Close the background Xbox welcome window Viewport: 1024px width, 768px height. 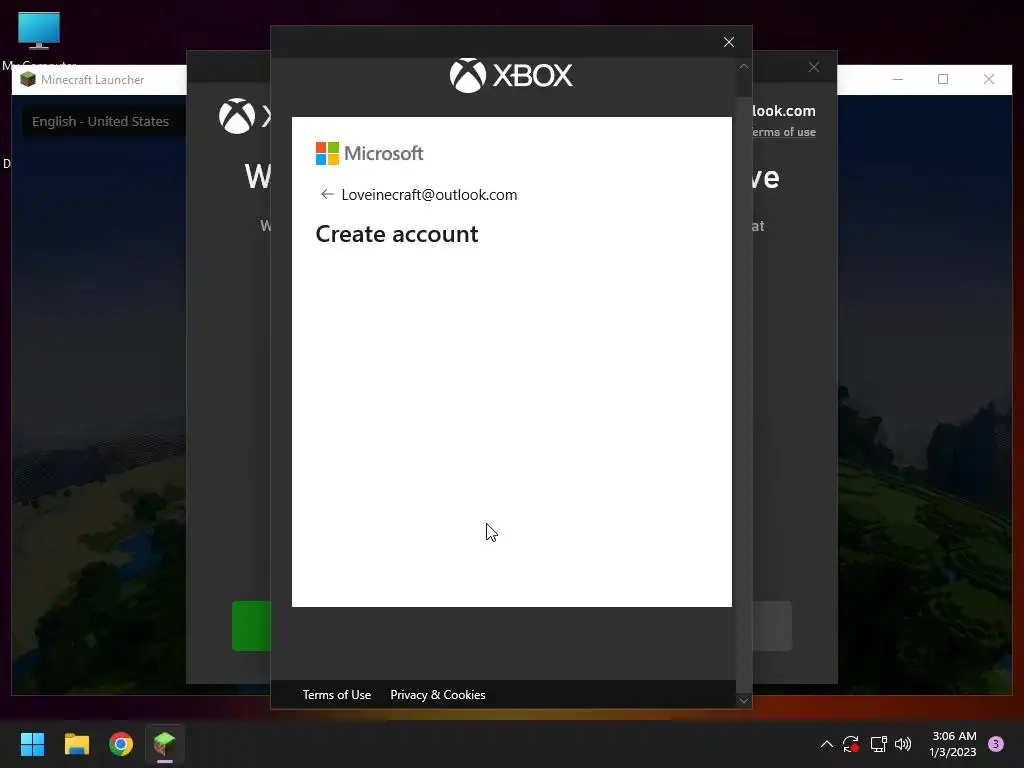pyautogui.click(x=814, y=67)
